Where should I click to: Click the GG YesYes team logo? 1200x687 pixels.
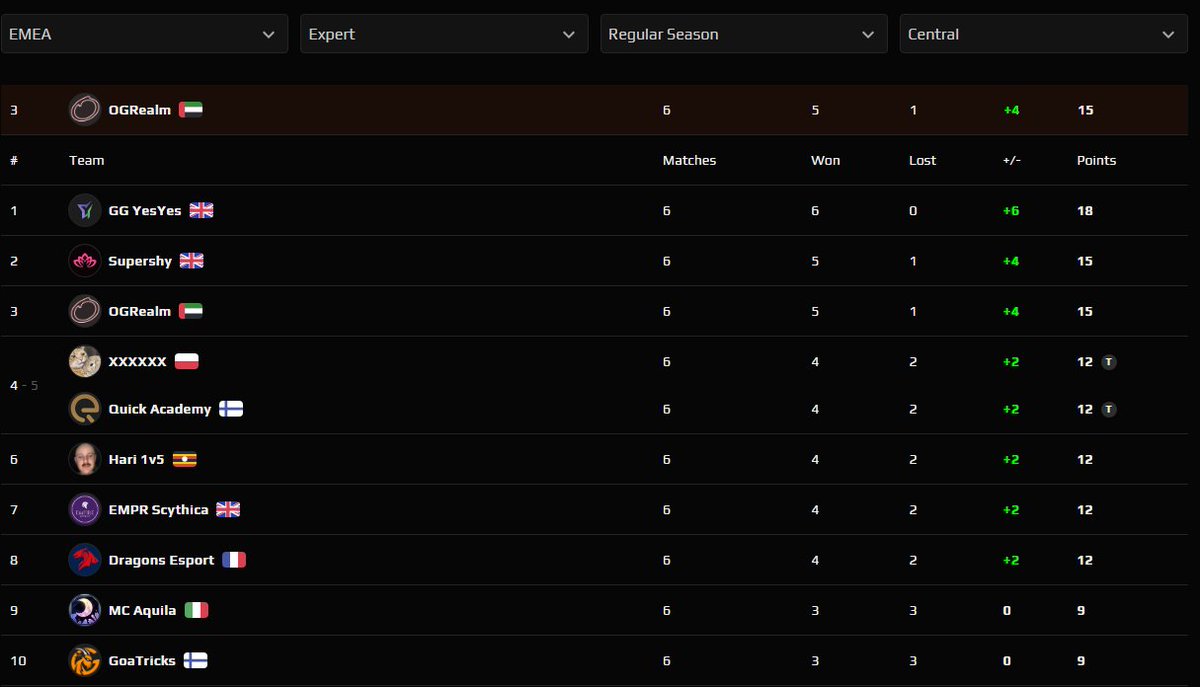click(x=85, y=210)
